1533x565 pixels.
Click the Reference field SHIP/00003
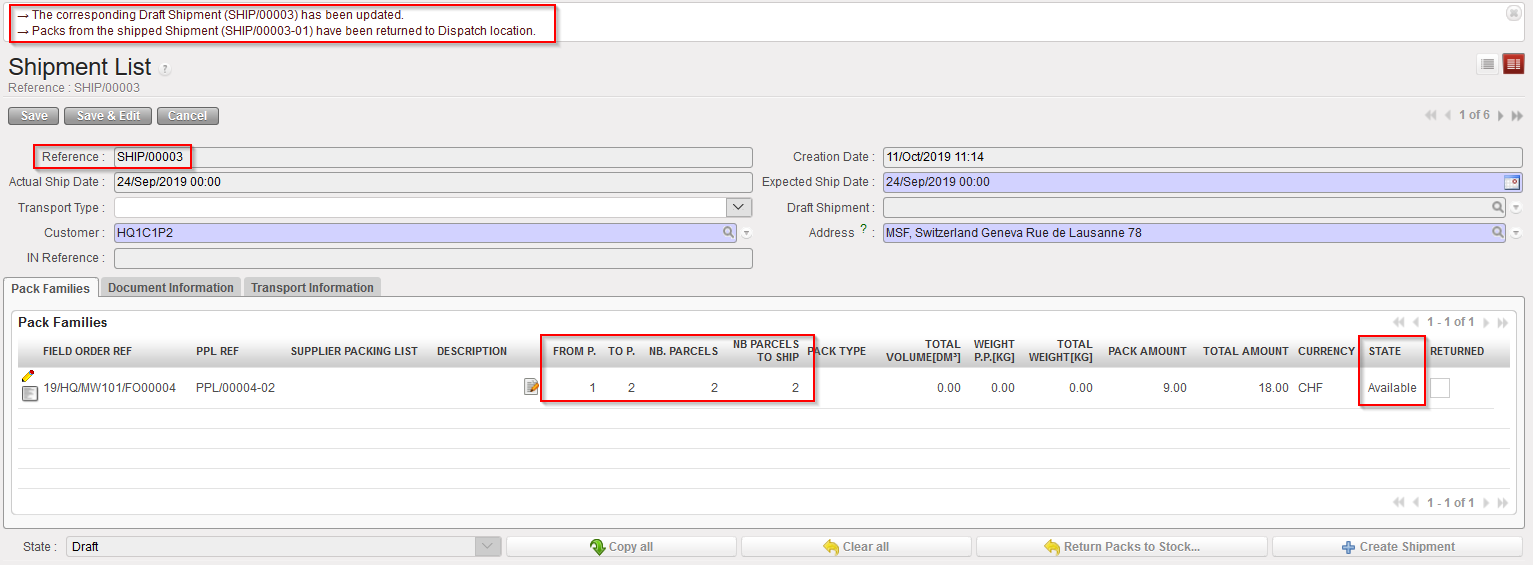click(x=433, y=157)
